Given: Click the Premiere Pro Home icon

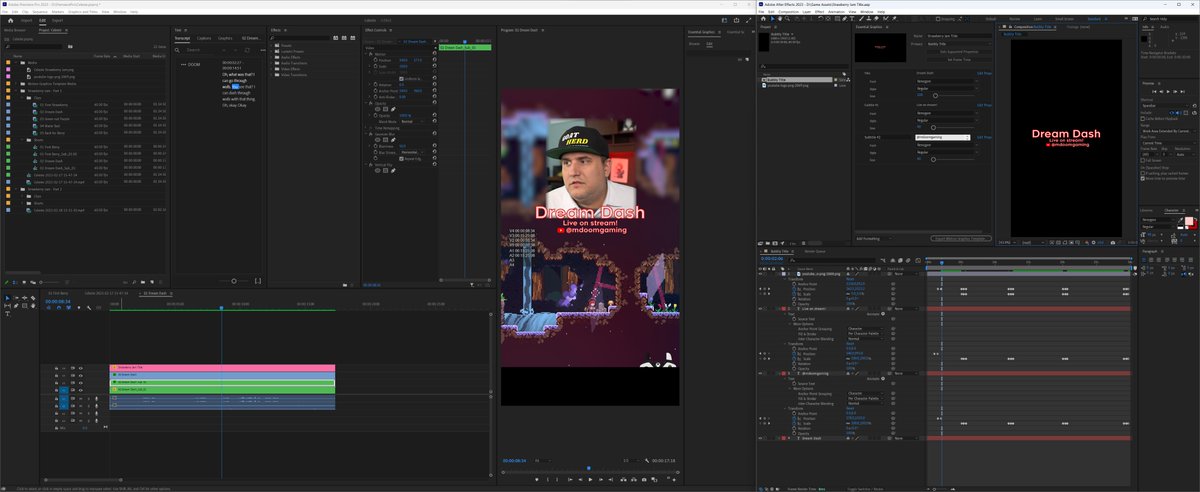Looking at the screenshot, I should coord(10,20).
